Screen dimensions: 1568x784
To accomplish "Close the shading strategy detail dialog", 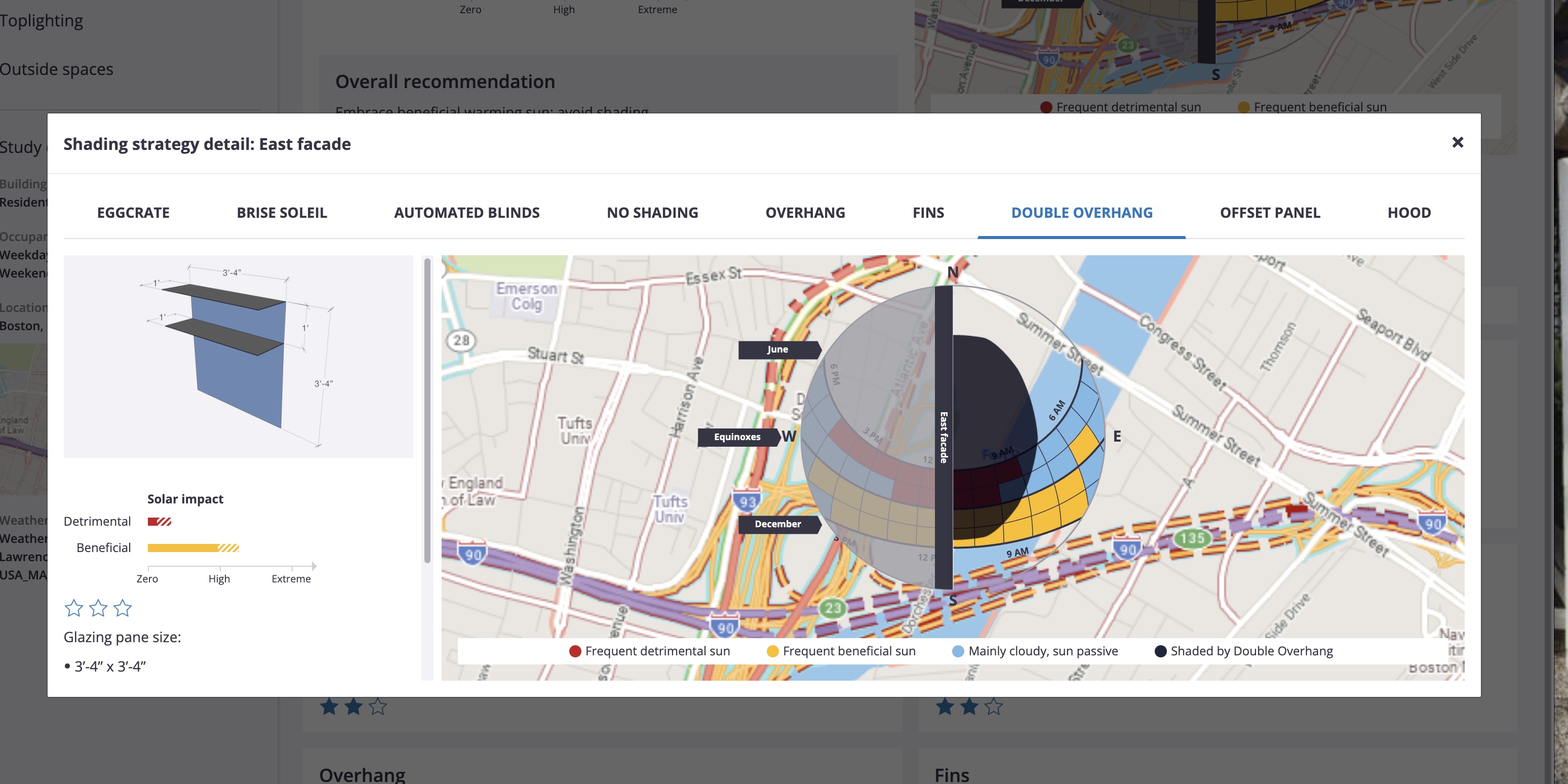I will (x=1457, y=142).
